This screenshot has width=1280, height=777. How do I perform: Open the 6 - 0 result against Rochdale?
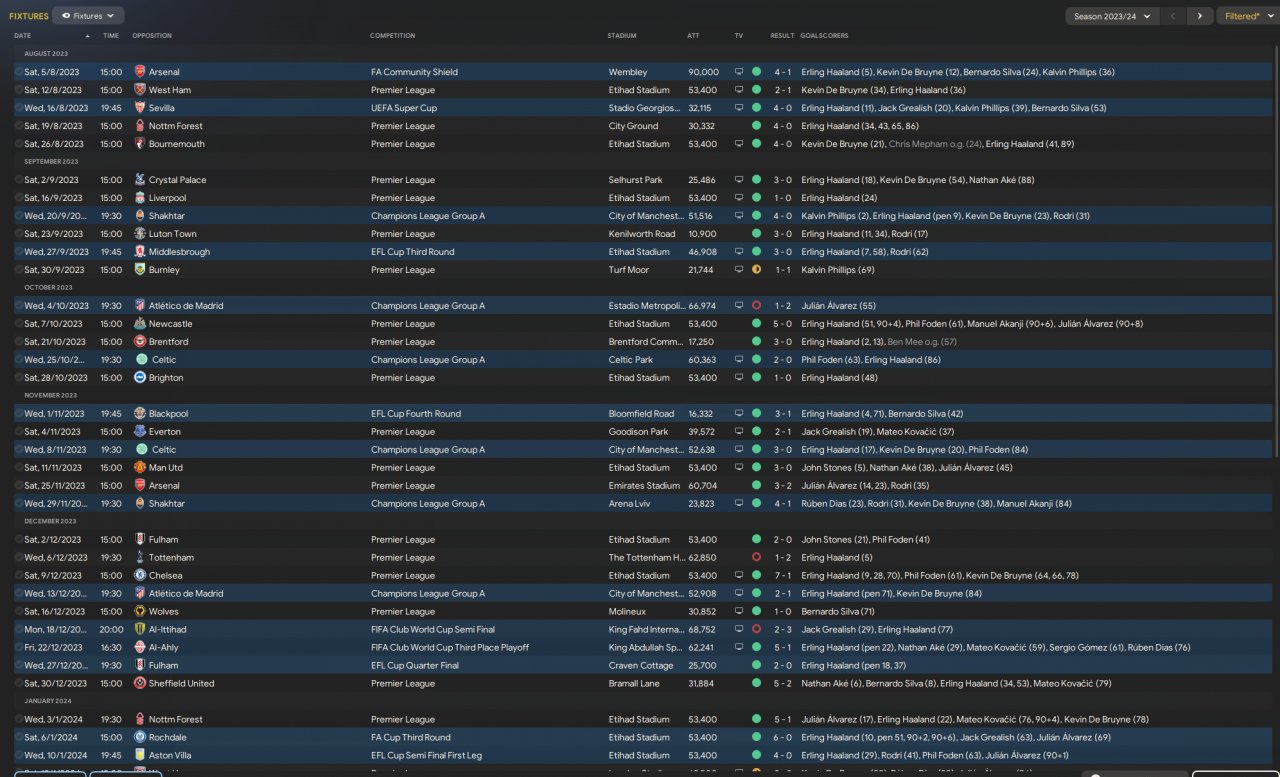(x=782, y=738)
